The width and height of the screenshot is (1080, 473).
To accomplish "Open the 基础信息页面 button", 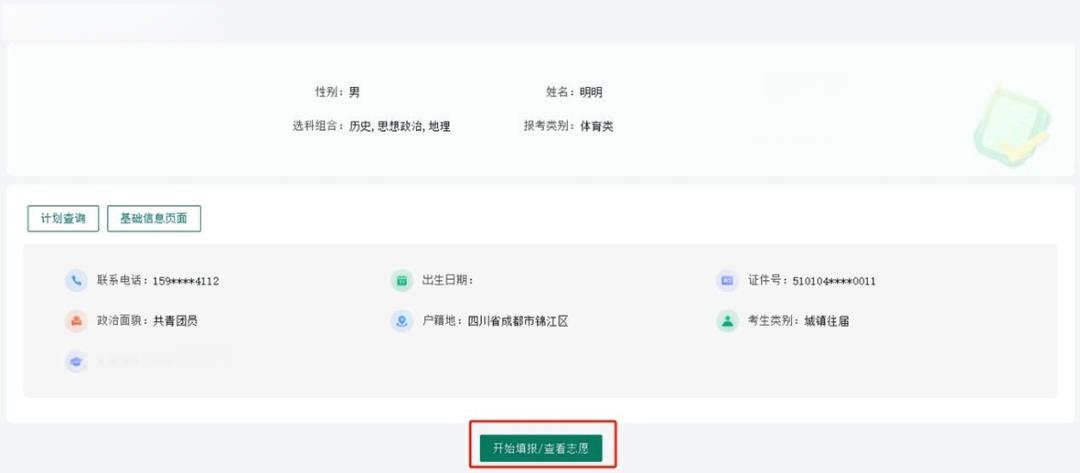I will [154, 219].
